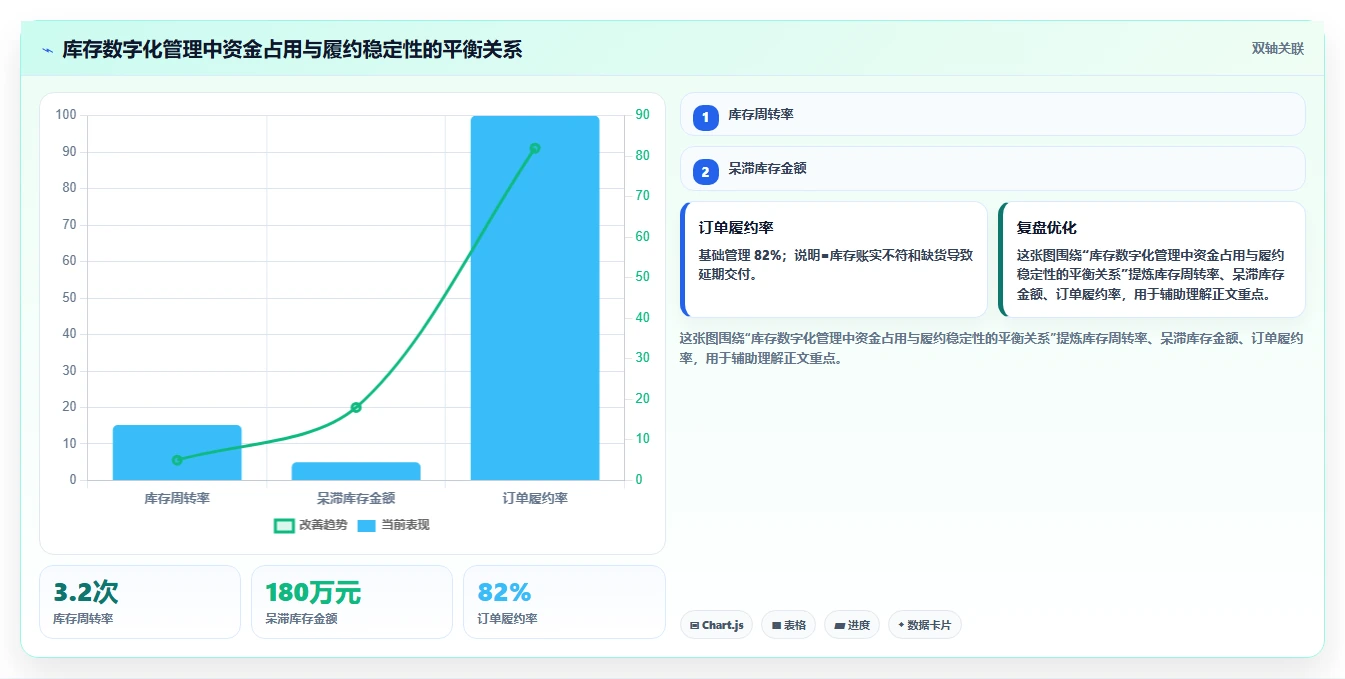Open the 库存周转率 list row
This screenshot has width=1345, height=679.
(992, 114)
